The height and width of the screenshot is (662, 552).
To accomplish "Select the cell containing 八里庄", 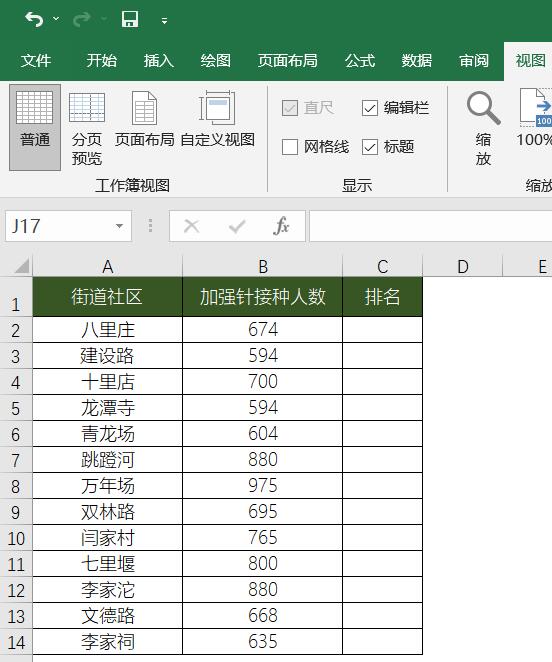I will click(x=108, y=330).
